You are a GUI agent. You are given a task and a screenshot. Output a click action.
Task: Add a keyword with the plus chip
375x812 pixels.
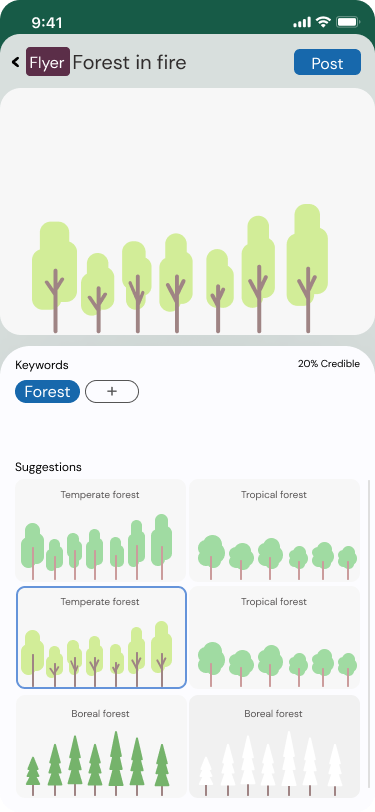pyautogui.click(x=112, y=392)
